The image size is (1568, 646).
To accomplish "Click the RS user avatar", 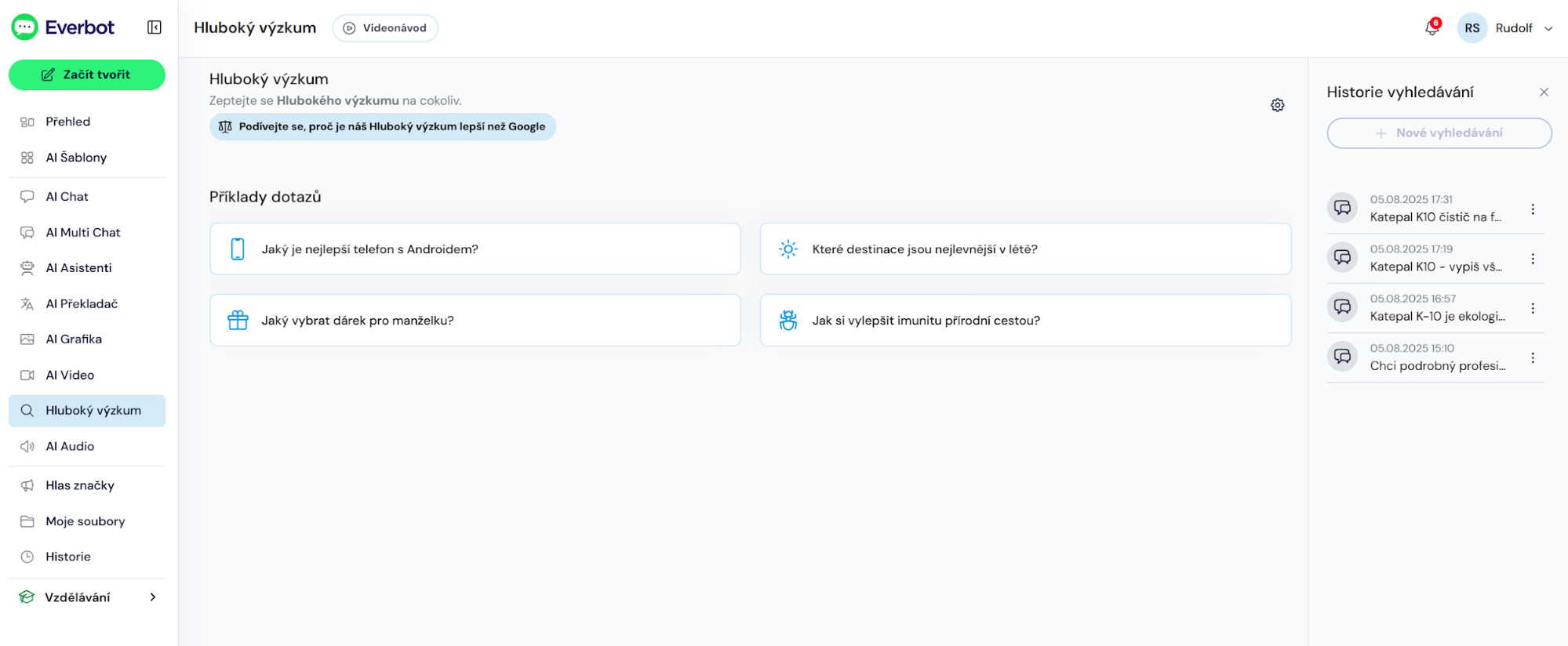I will [x=1472, y=28].
